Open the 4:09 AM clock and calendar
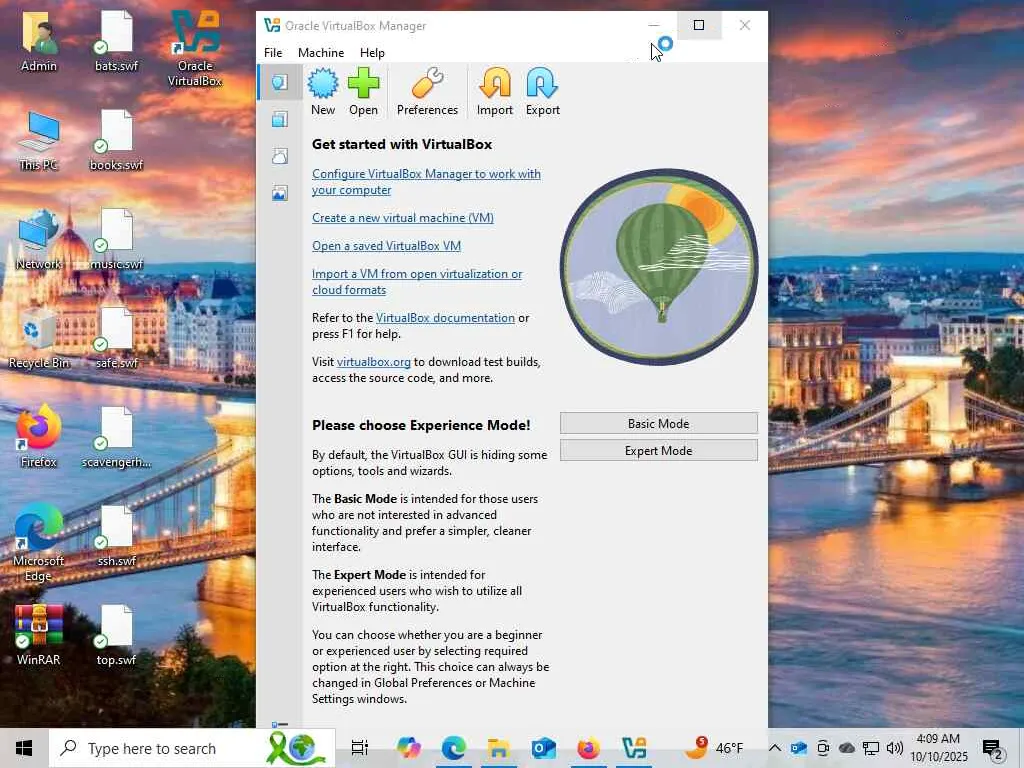This screenshot has height=768, width=1024. tap(938, 748)
